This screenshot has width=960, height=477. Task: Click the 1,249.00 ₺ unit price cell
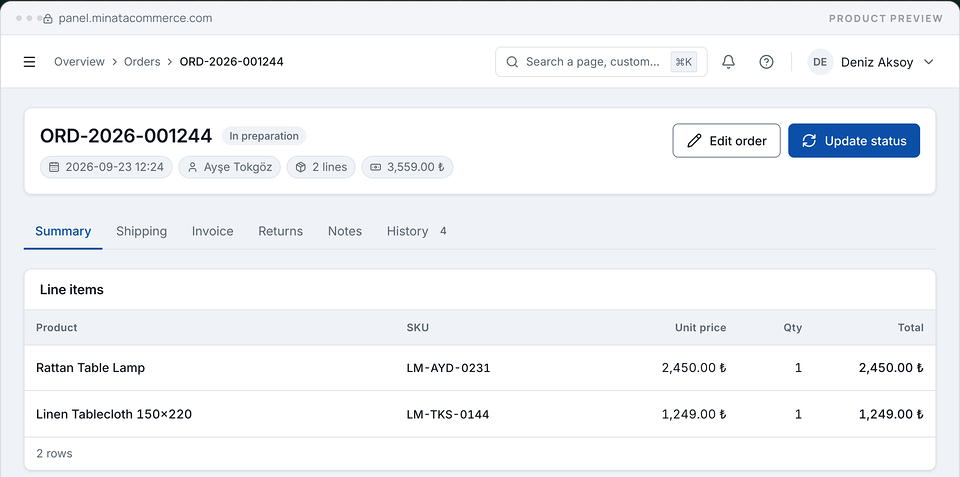tap(694, 415)
